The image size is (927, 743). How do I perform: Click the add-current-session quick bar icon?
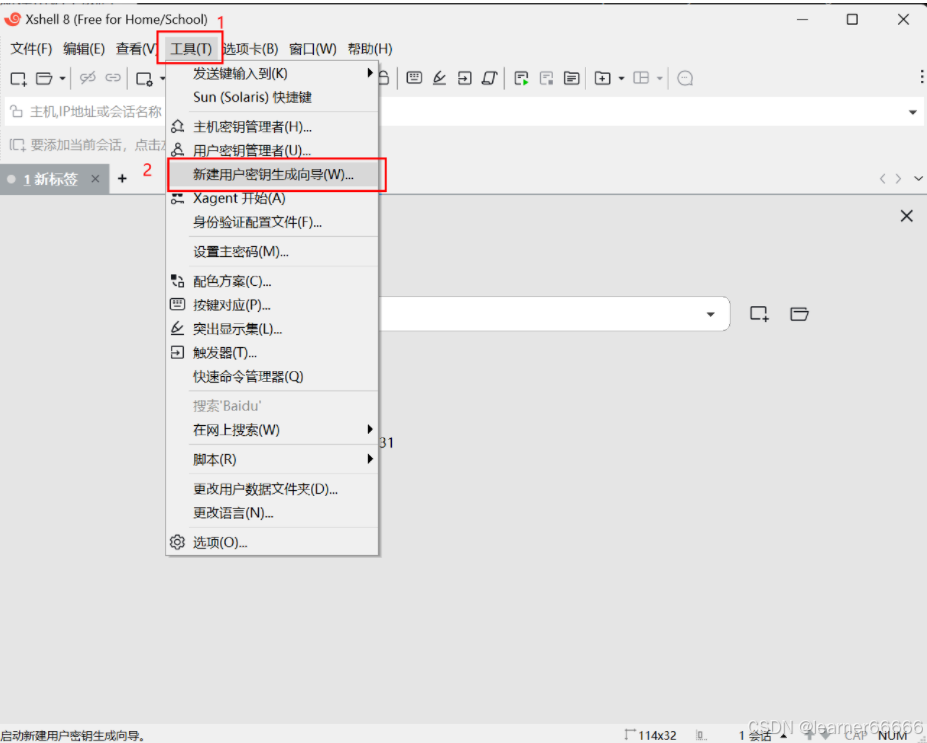17,145
